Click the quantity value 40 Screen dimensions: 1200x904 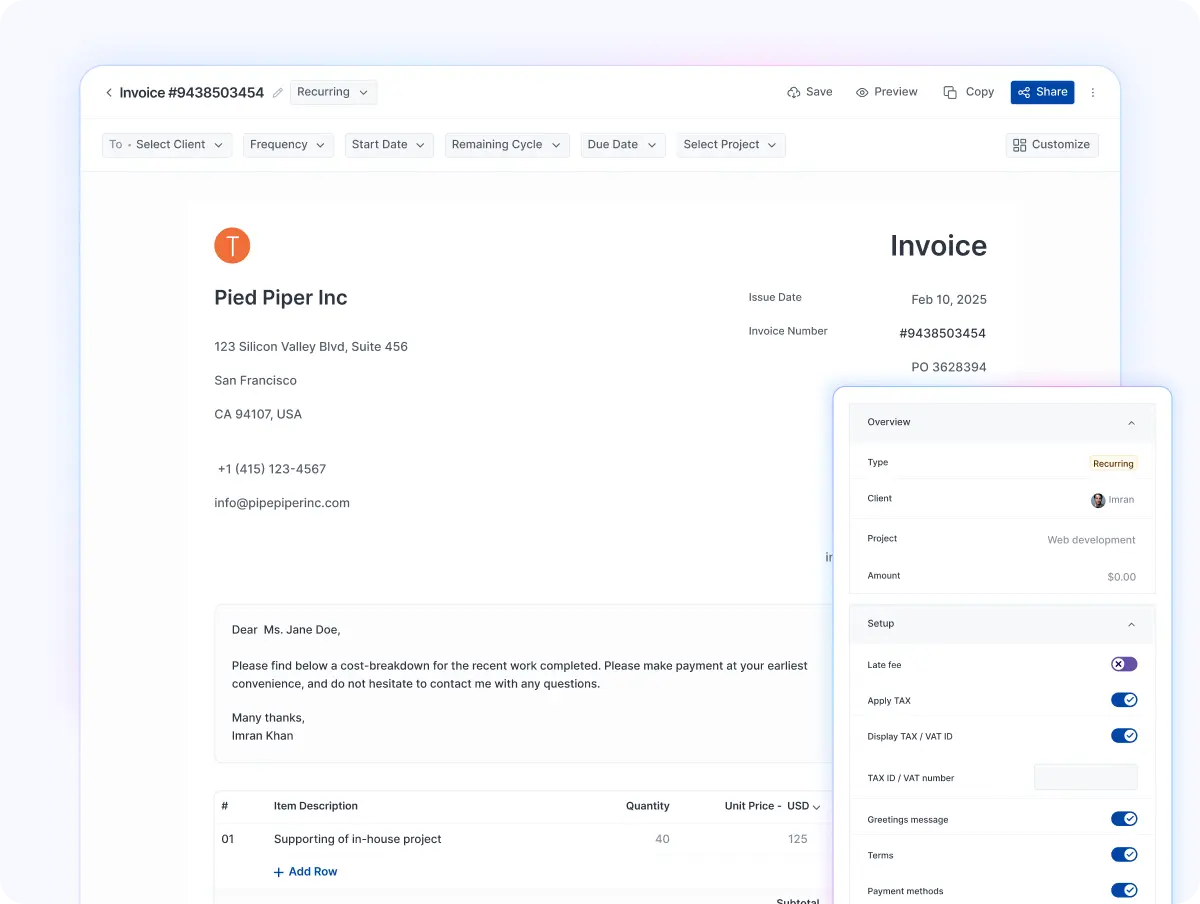(x=662, y=839)
